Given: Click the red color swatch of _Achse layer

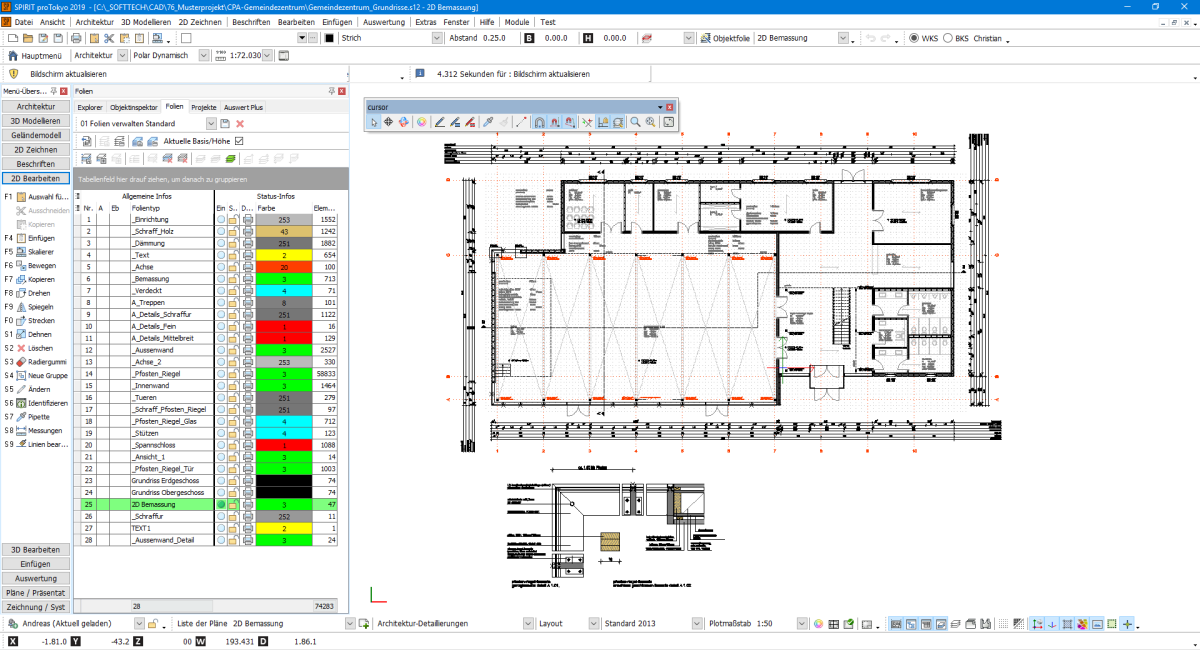Looking at the screenshot, I should point(284,267).
